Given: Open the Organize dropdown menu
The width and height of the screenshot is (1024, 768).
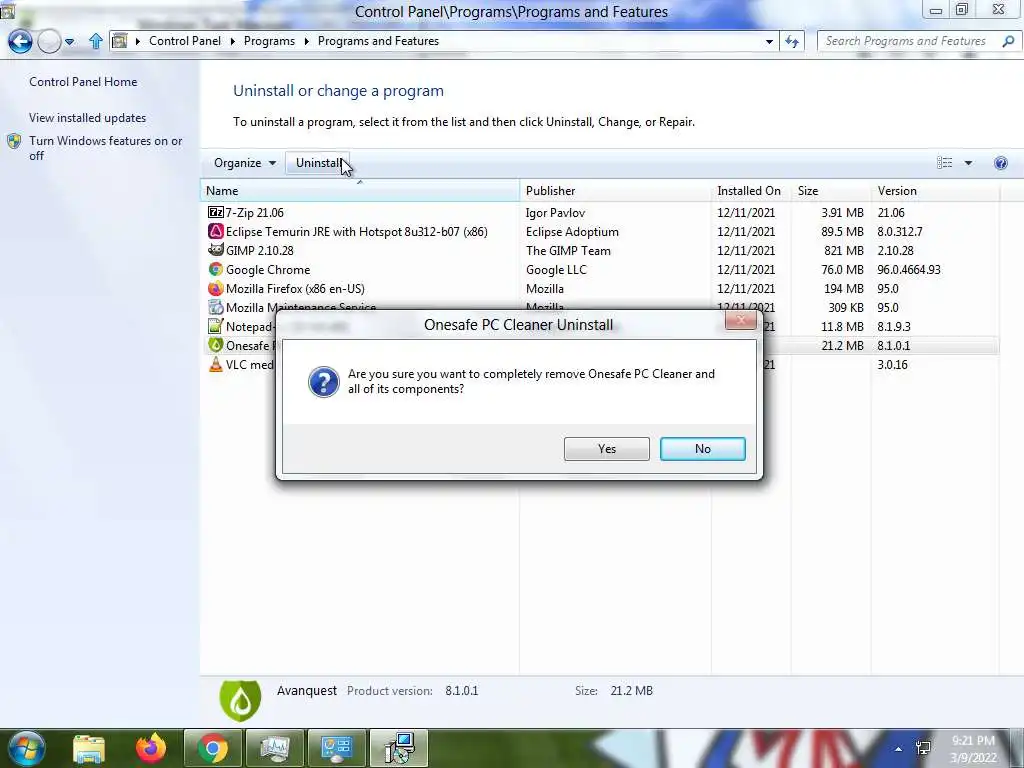Looking at the screenshot, I should 244,163.
